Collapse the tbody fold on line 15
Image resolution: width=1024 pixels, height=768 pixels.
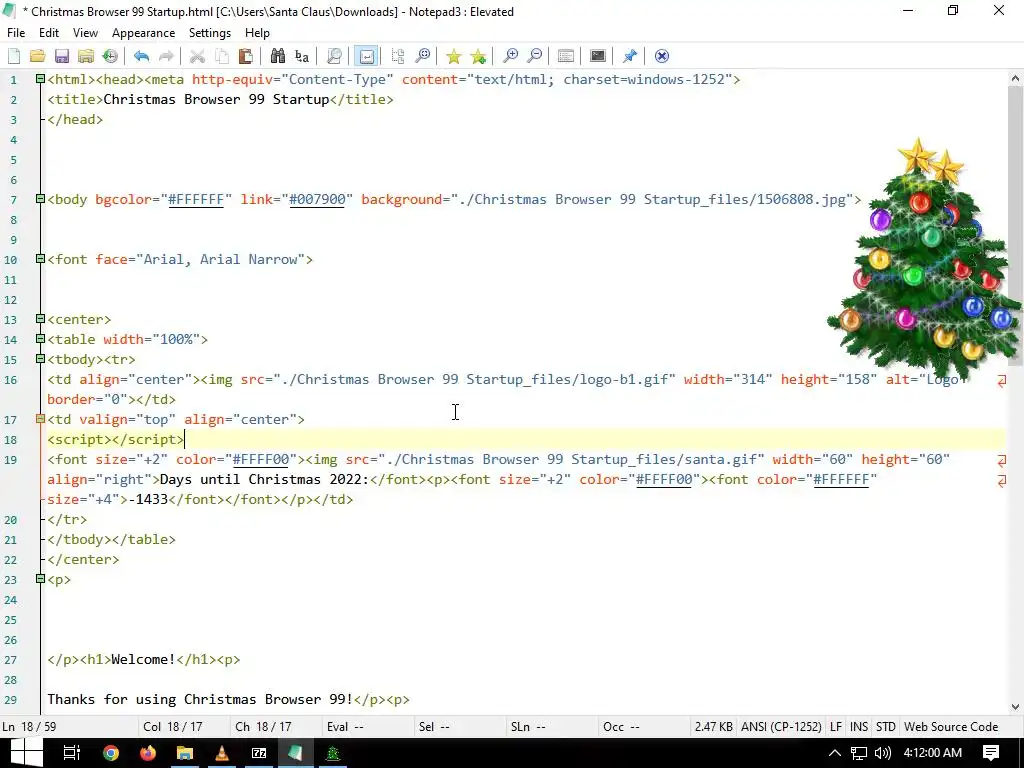tap(40, 359)
